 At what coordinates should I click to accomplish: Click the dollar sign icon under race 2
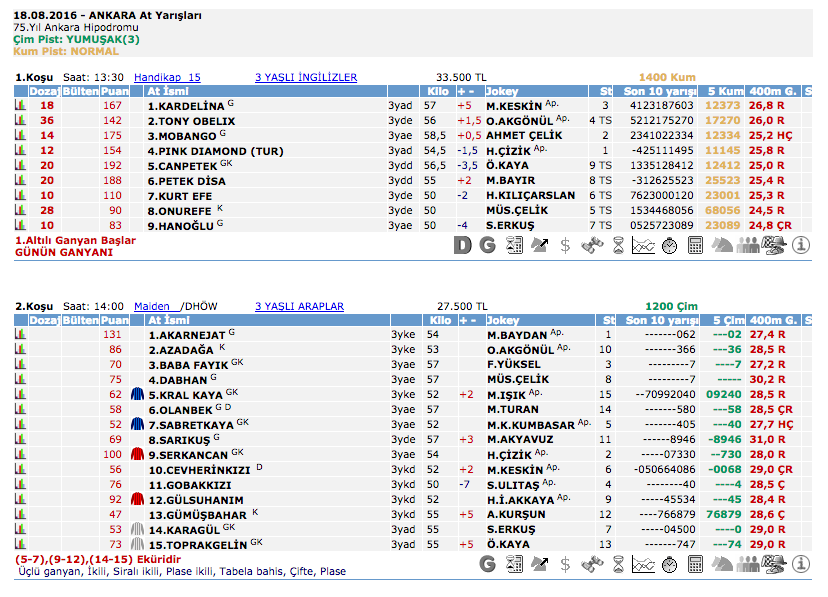565,565
